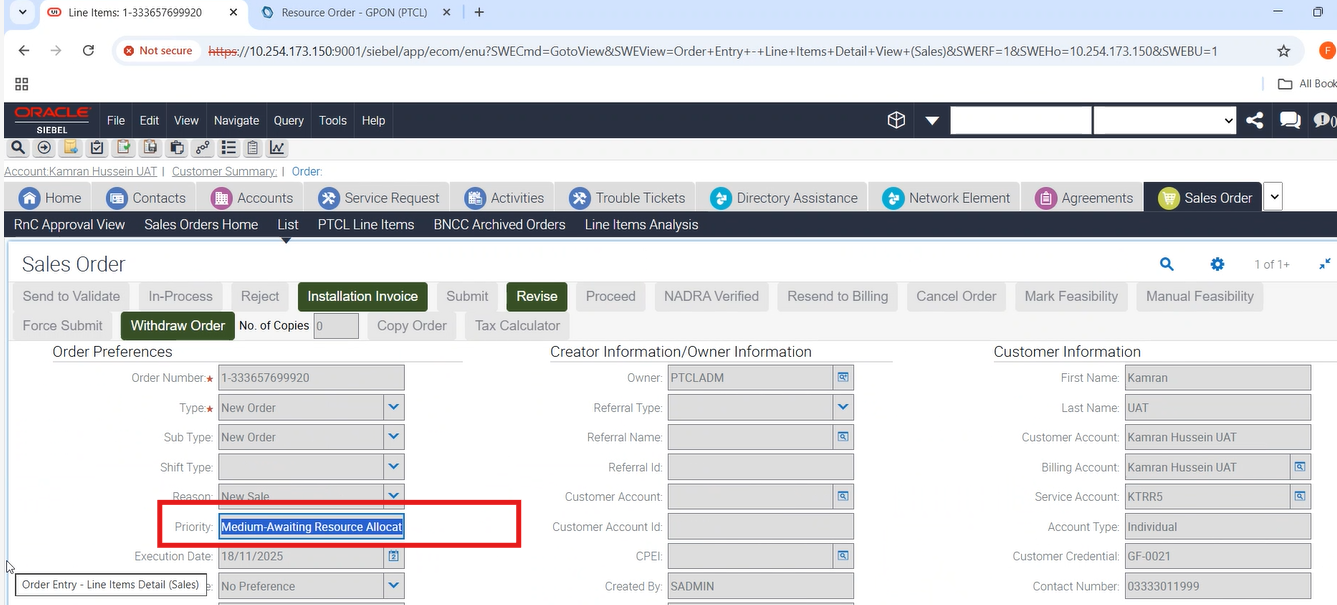The width and height of the screenshot is (1337, 605).
Task: Open the Owner field pick icon
Action: pyautogui.click(x=843, y=378)
